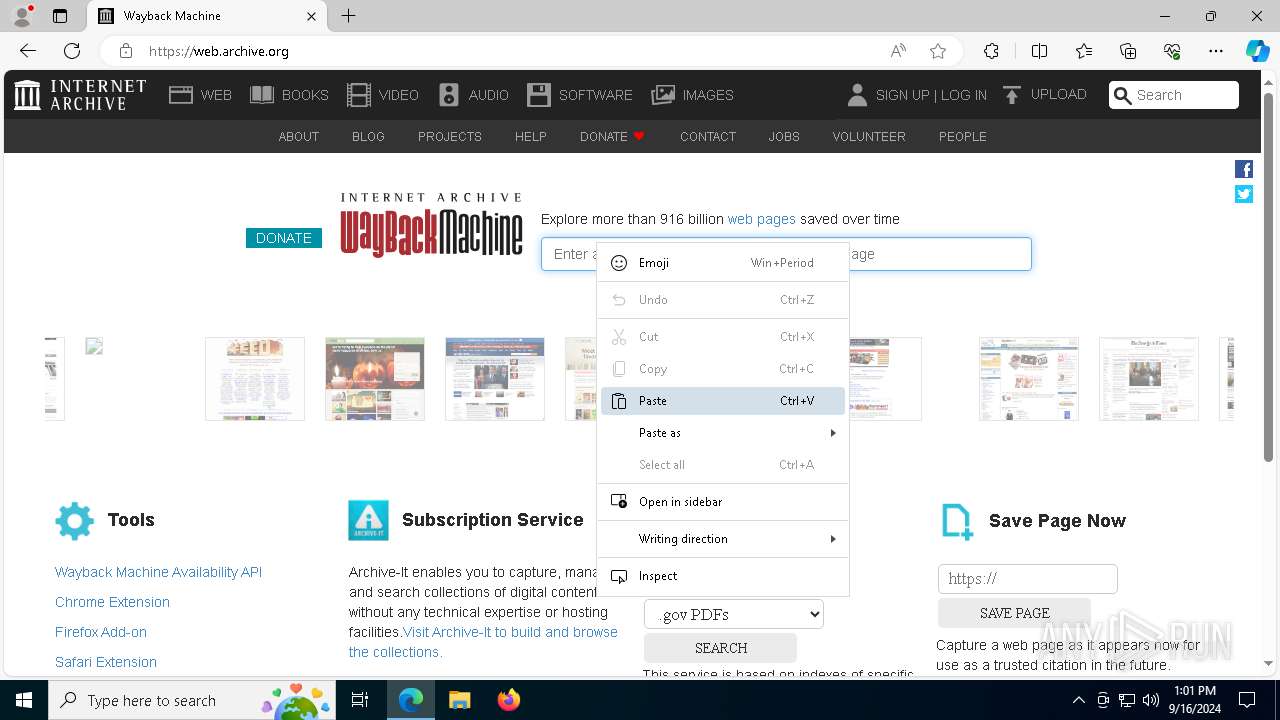Click the SEARCH button below .gov PDFs
The width and height of the screenshot is (1280, 720).
[720, 648]
